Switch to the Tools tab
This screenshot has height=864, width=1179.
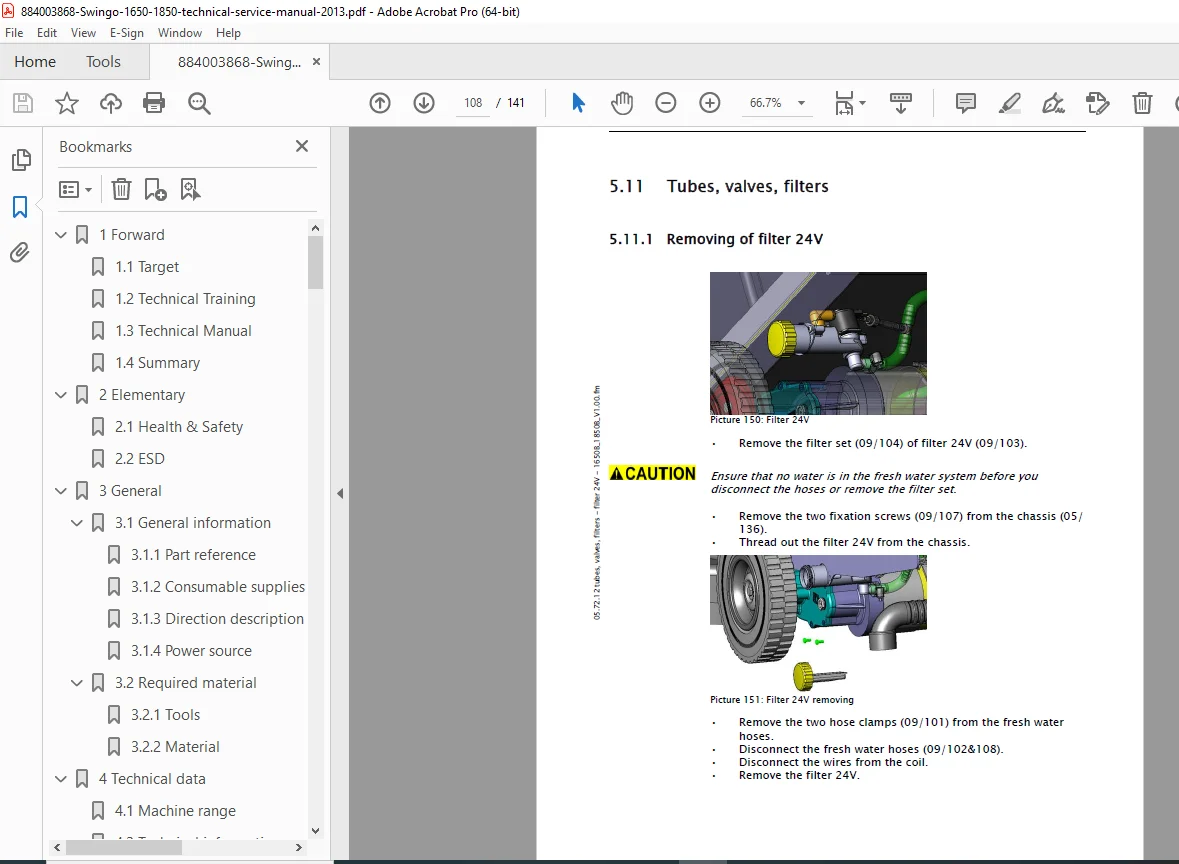point(103,62)
